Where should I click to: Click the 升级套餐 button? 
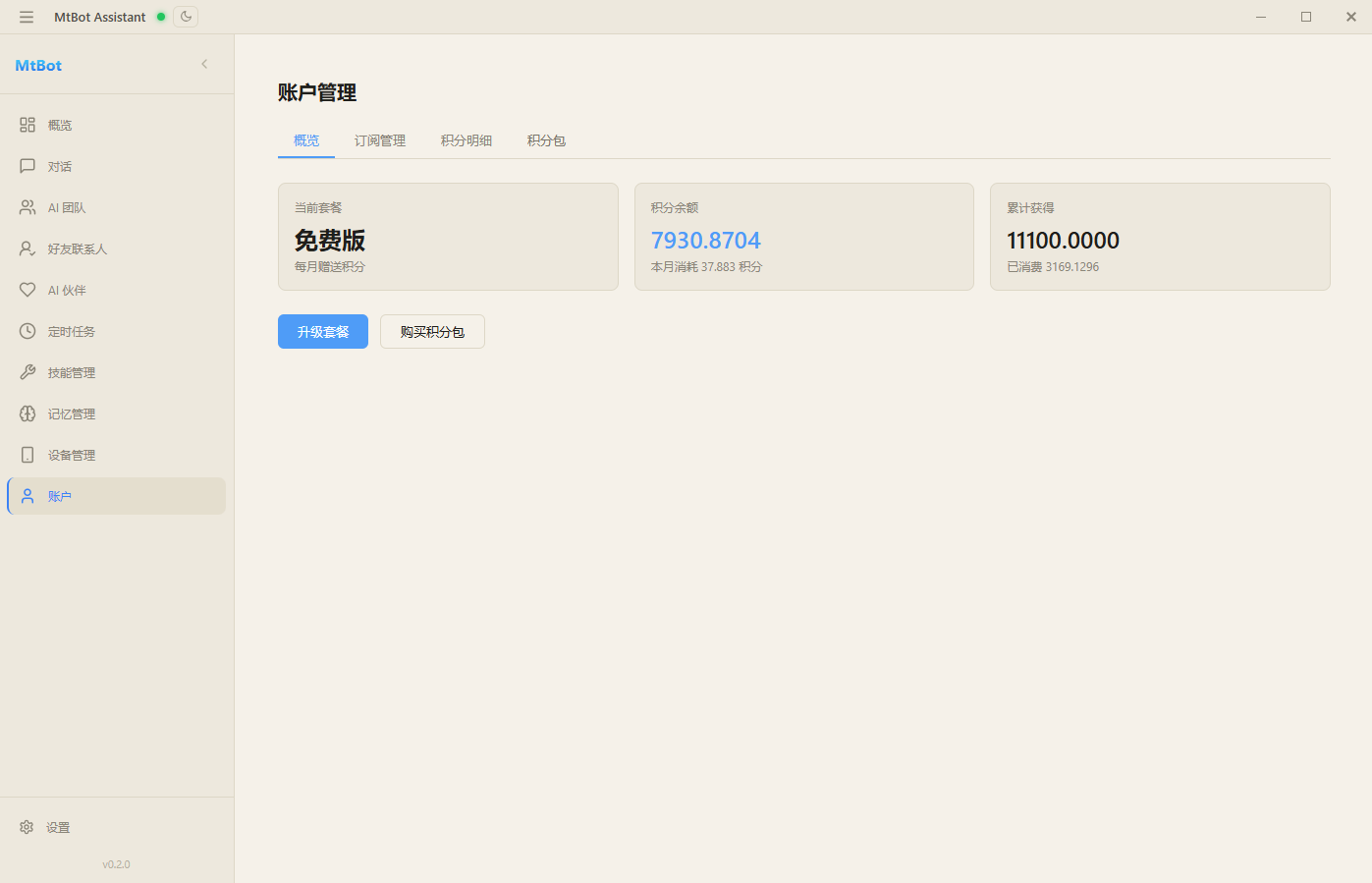click(x=323, y=331)
